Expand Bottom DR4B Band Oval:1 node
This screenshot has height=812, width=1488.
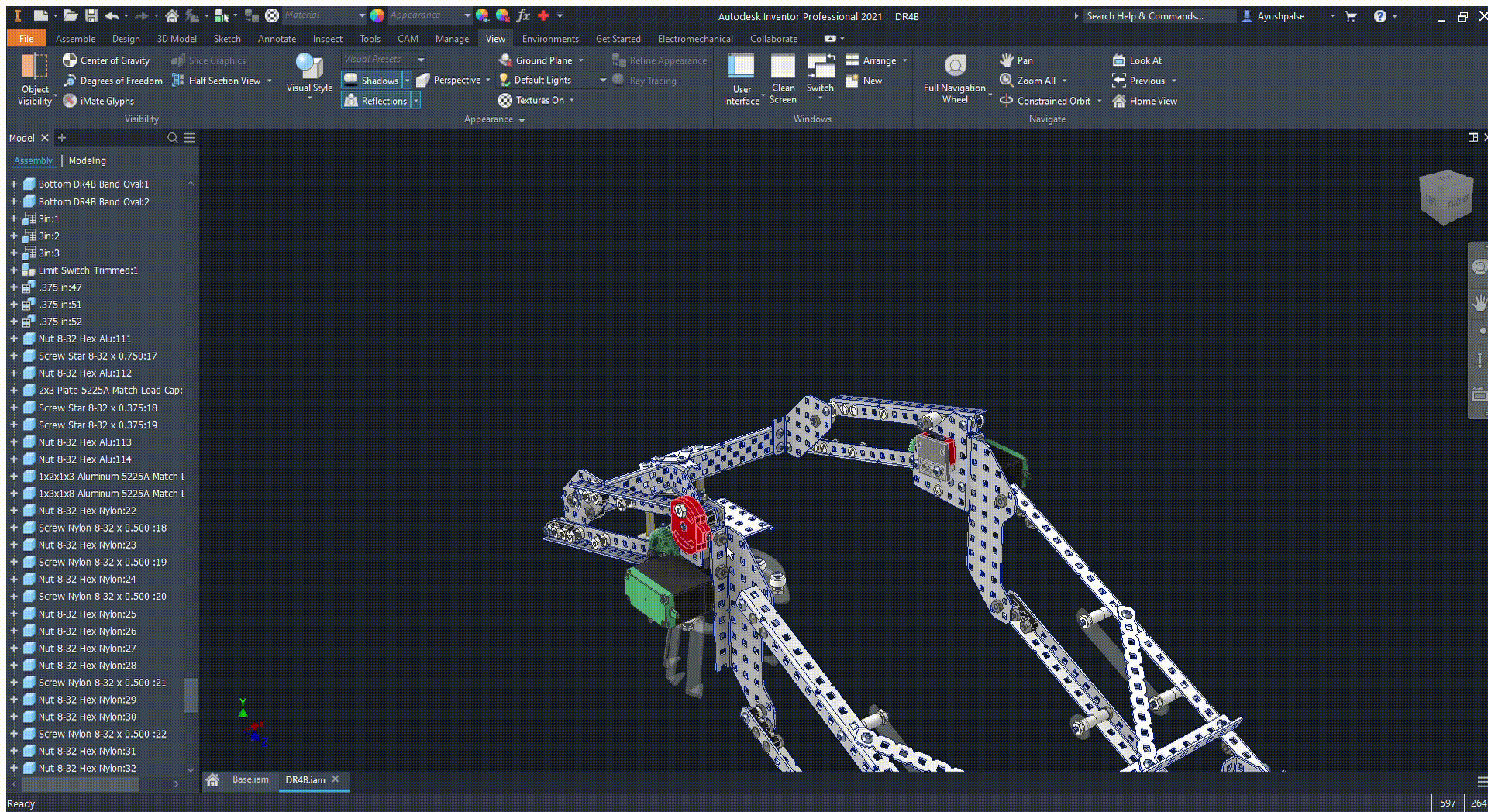[13, 184]
